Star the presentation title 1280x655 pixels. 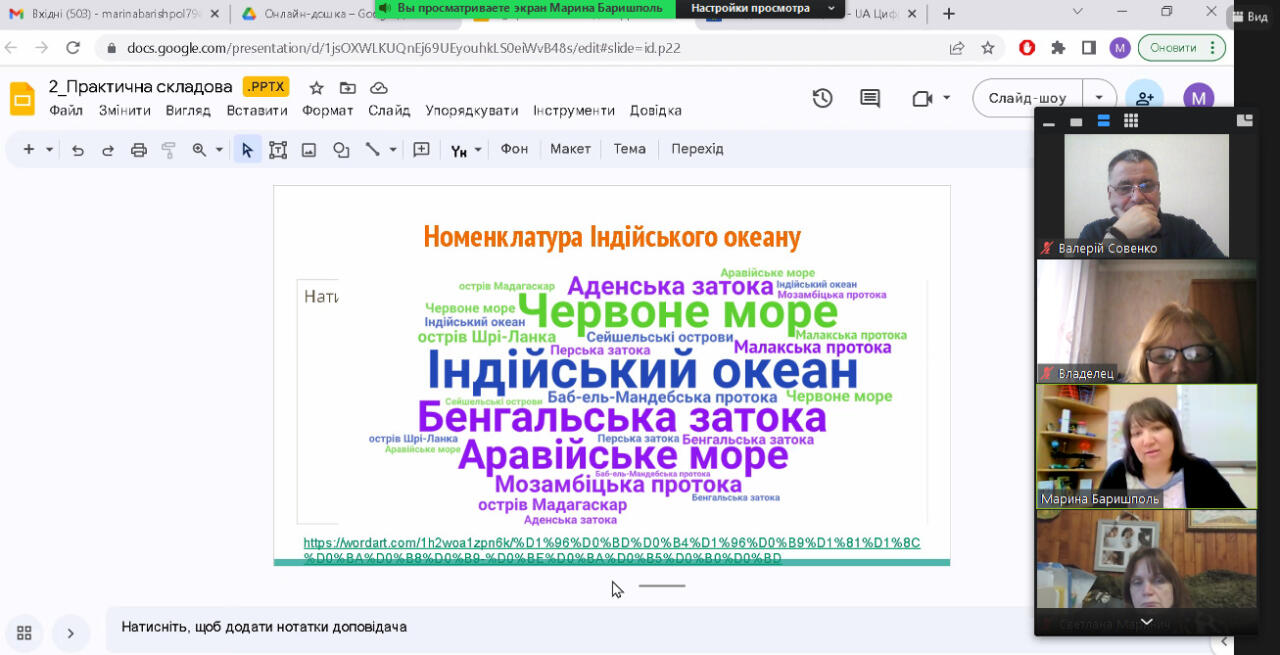tap(316, 88)
